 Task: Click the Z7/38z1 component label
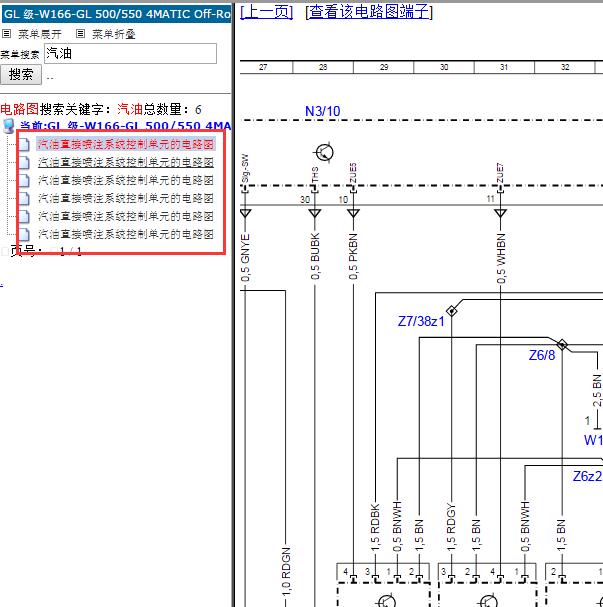coord(421,321)
